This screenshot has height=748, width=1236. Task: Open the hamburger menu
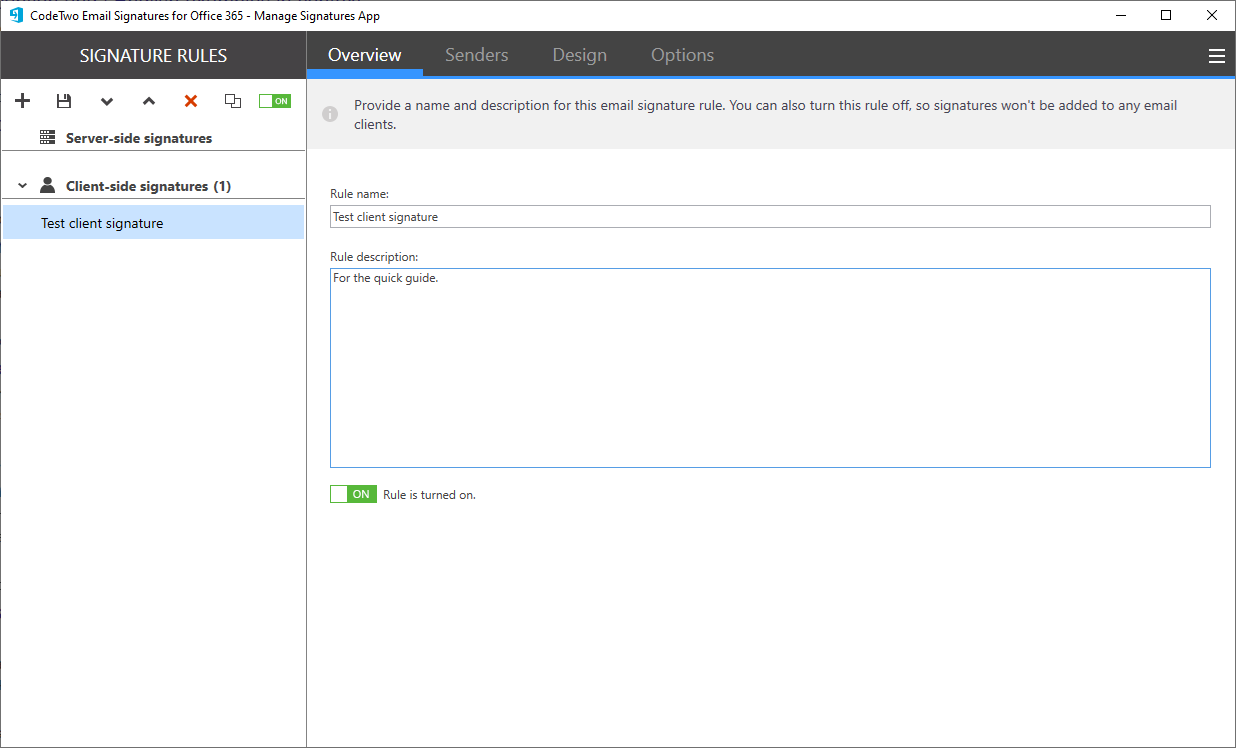pyautogui.click(x=1217, y=56)
